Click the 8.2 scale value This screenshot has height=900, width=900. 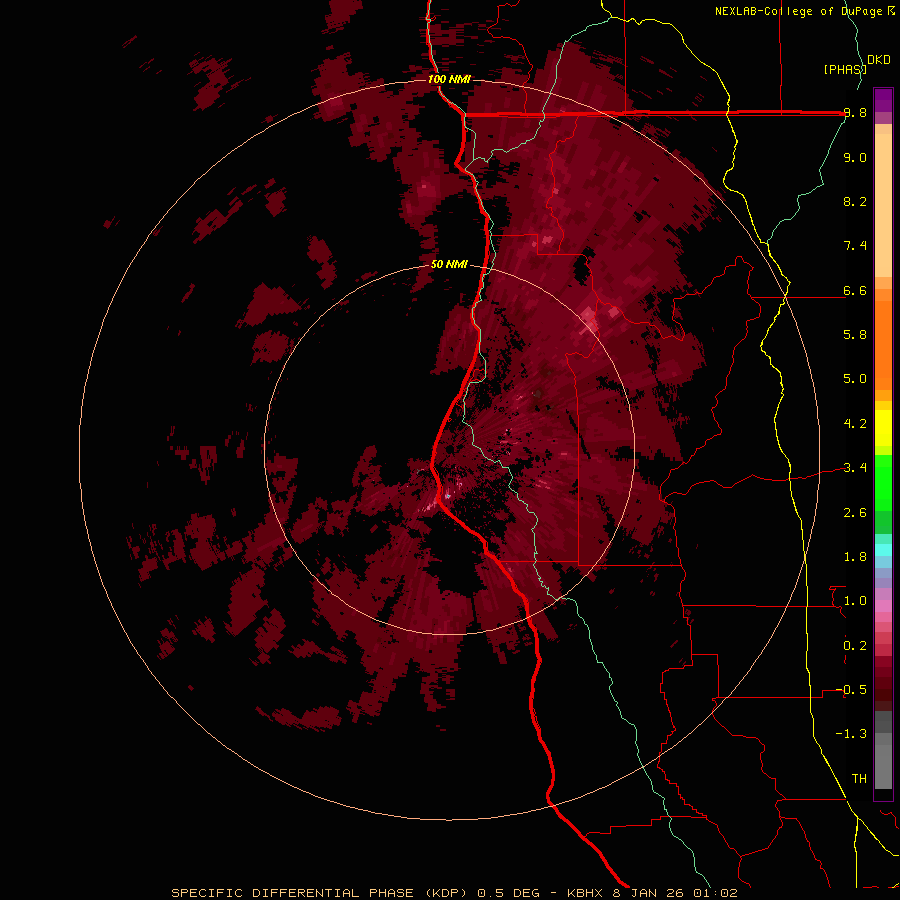(855, 201)
